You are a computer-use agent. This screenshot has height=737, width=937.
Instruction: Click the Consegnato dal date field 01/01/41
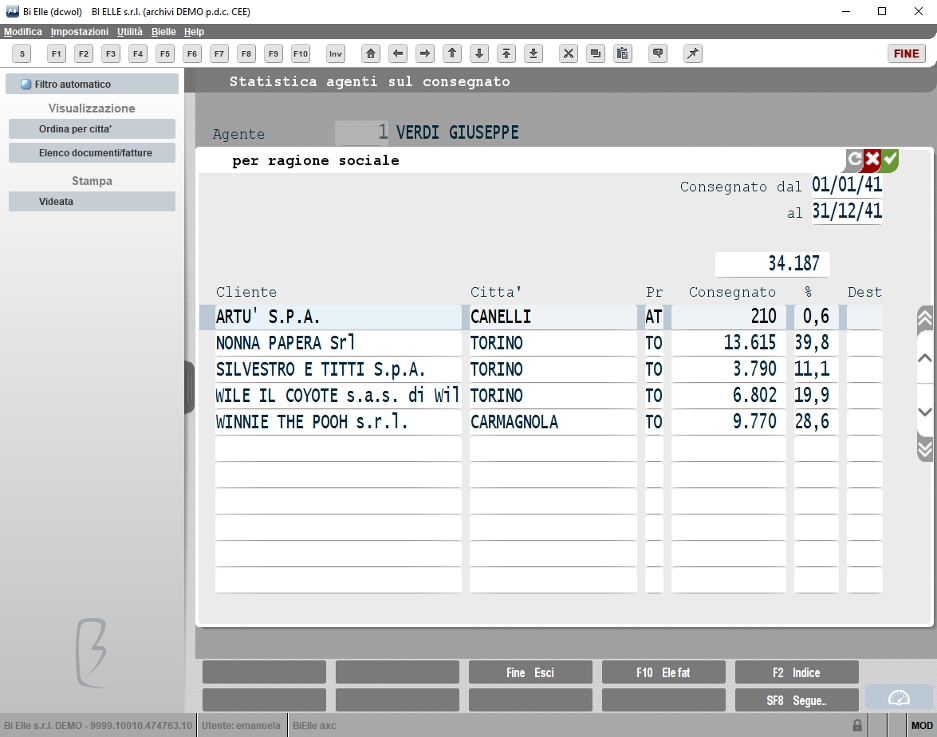(x=847, y=184)
